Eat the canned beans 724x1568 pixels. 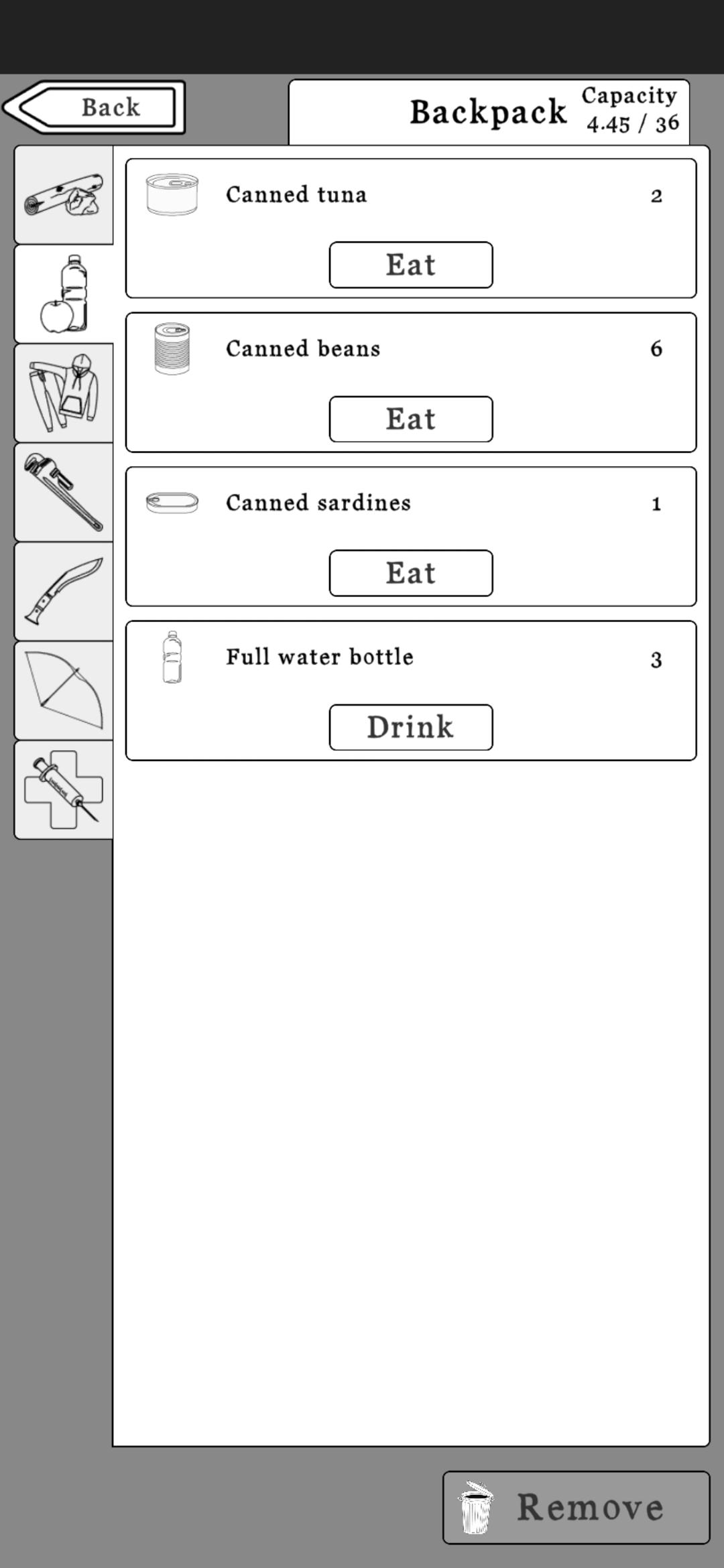pyautogui.click(x=410, y=419)
